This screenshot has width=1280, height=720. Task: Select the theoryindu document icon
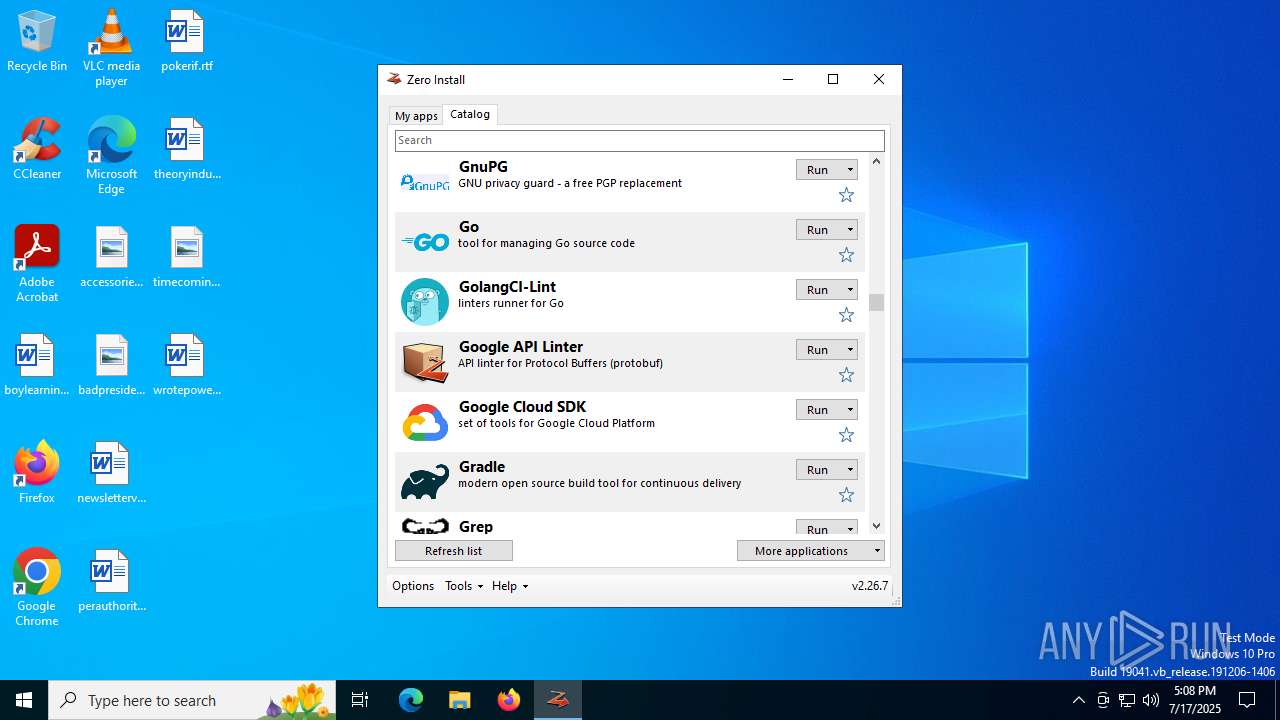tap(186, 150)
